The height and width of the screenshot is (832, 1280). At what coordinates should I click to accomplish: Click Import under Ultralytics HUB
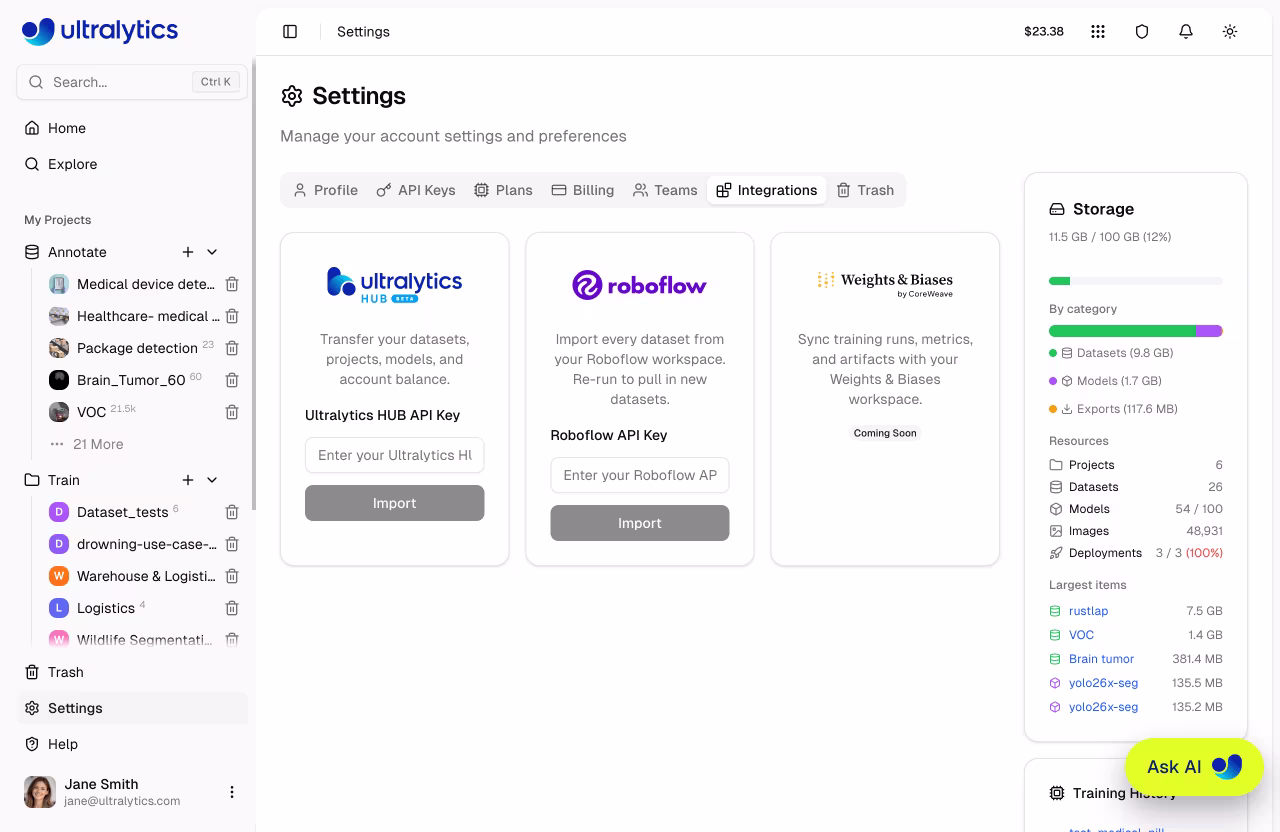point(395,503)
